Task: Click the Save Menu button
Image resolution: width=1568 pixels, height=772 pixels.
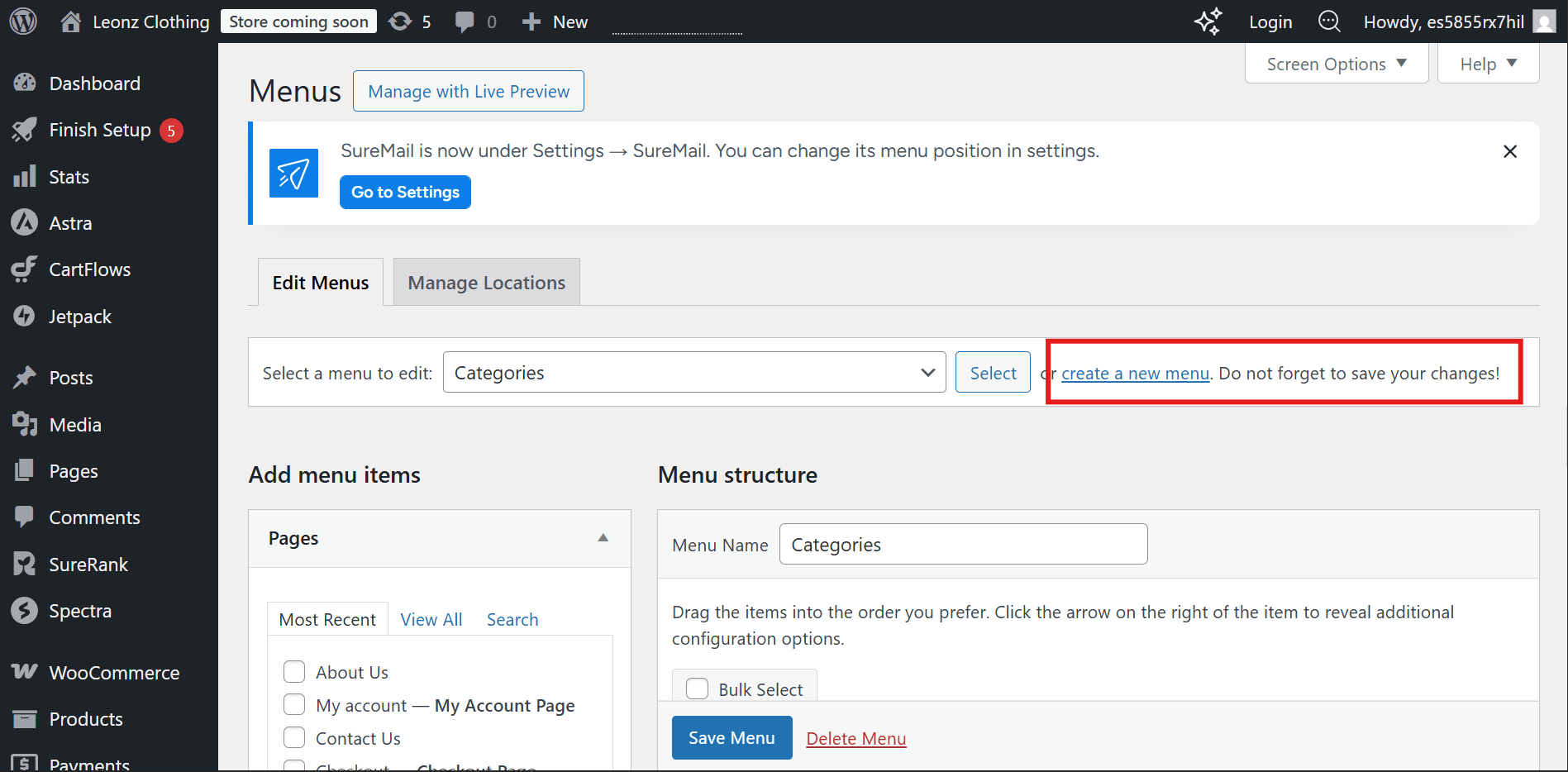Action: click(x=732, y=737)
